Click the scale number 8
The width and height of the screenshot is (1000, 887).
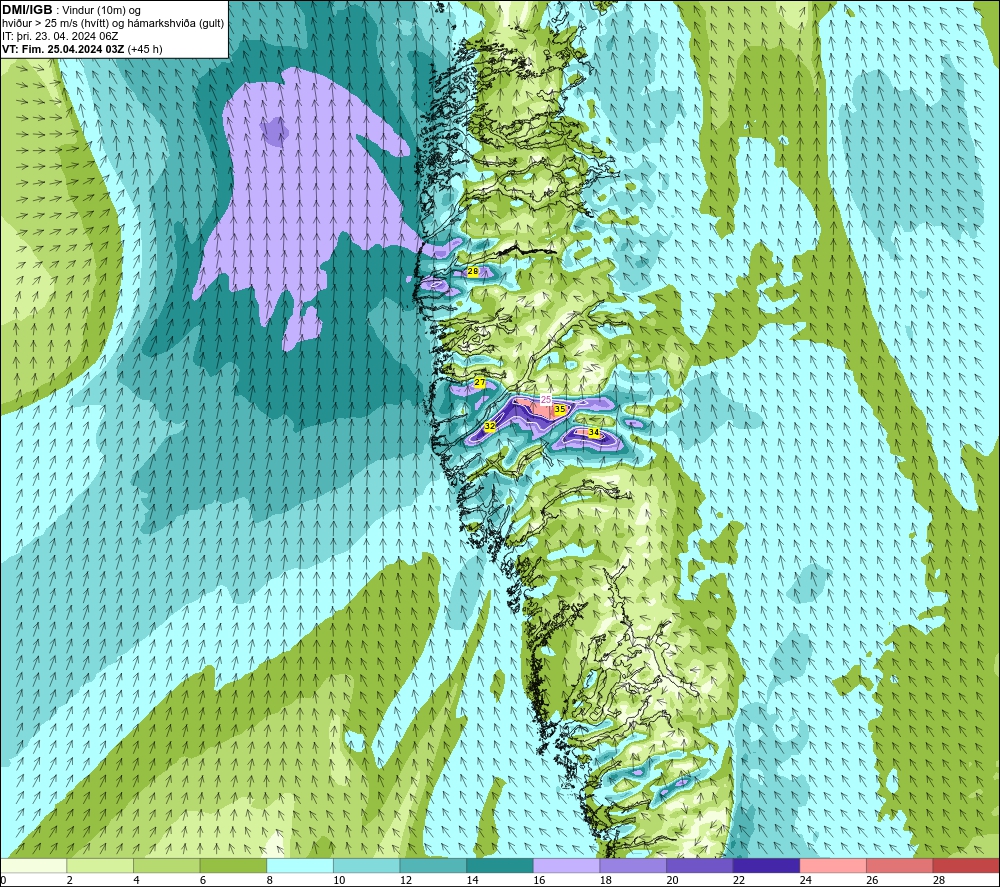coord(270,880)
